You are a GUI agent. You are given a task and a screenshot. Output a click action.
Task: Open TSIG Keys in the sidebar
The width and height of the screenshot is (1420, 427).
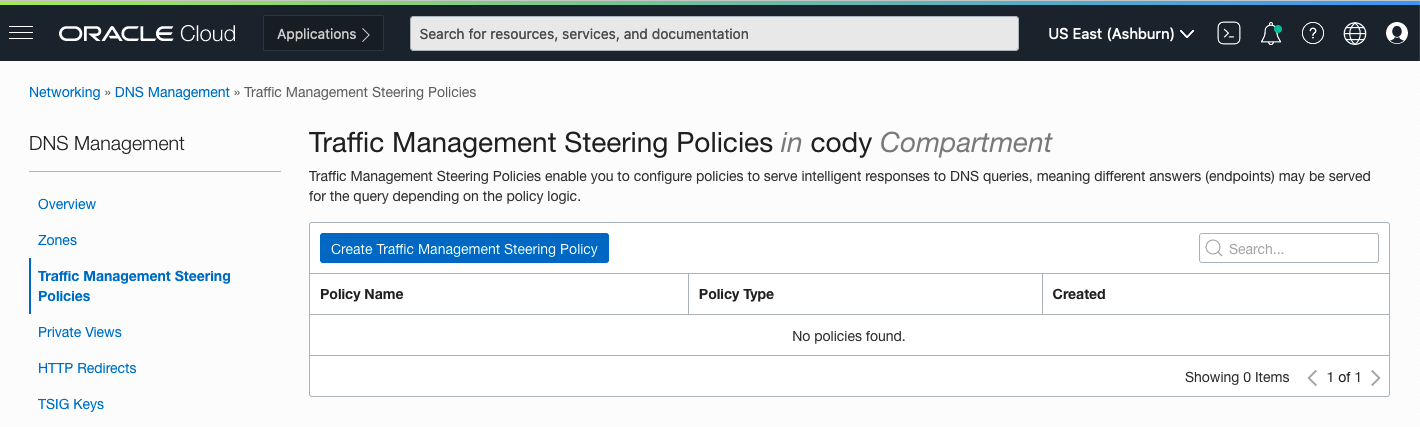[71, 404]
